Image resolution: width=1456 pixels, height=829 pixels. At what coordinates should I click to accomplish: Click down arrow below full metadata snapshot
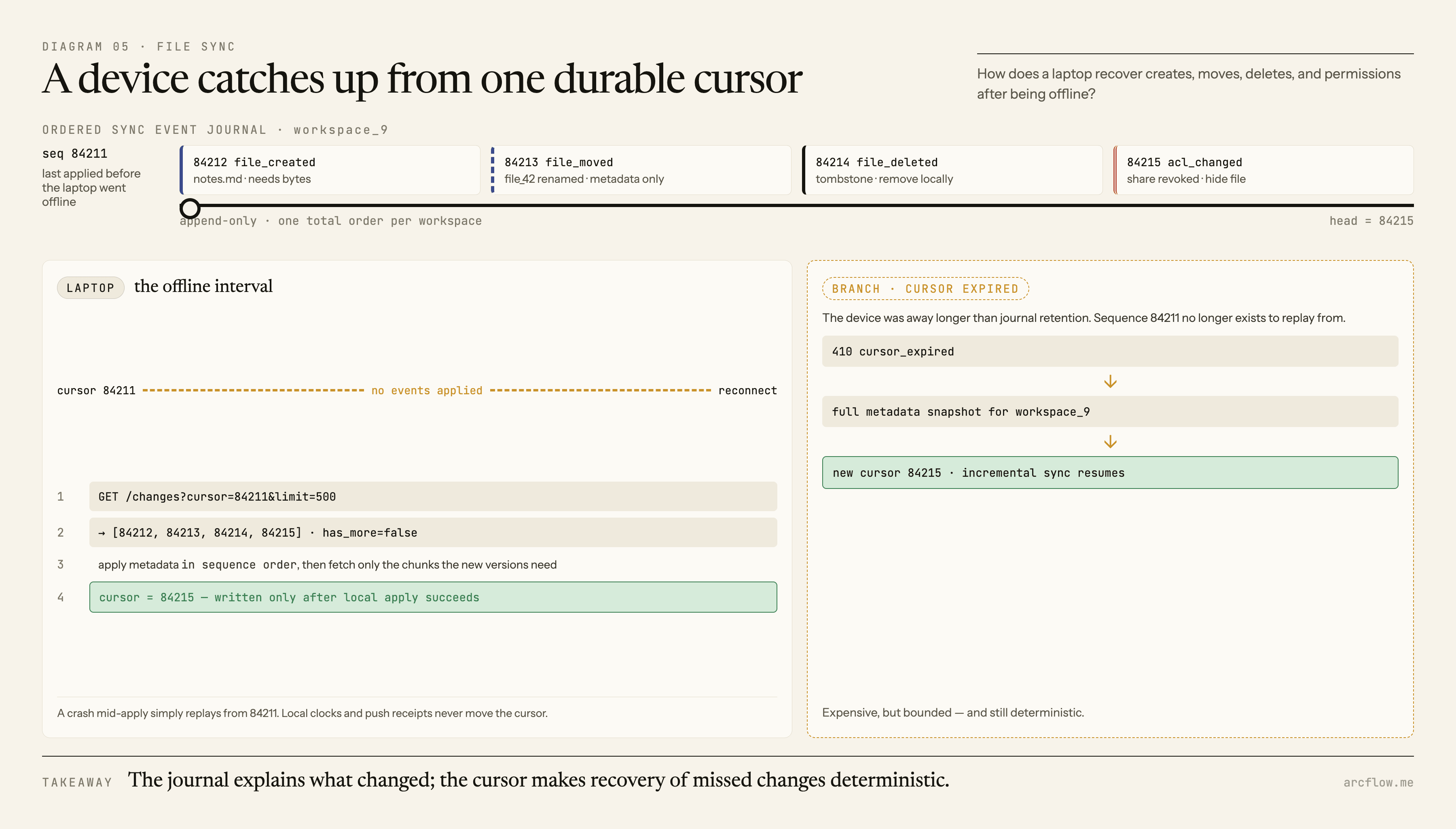pyautogui.click(x=1110, y=442)
